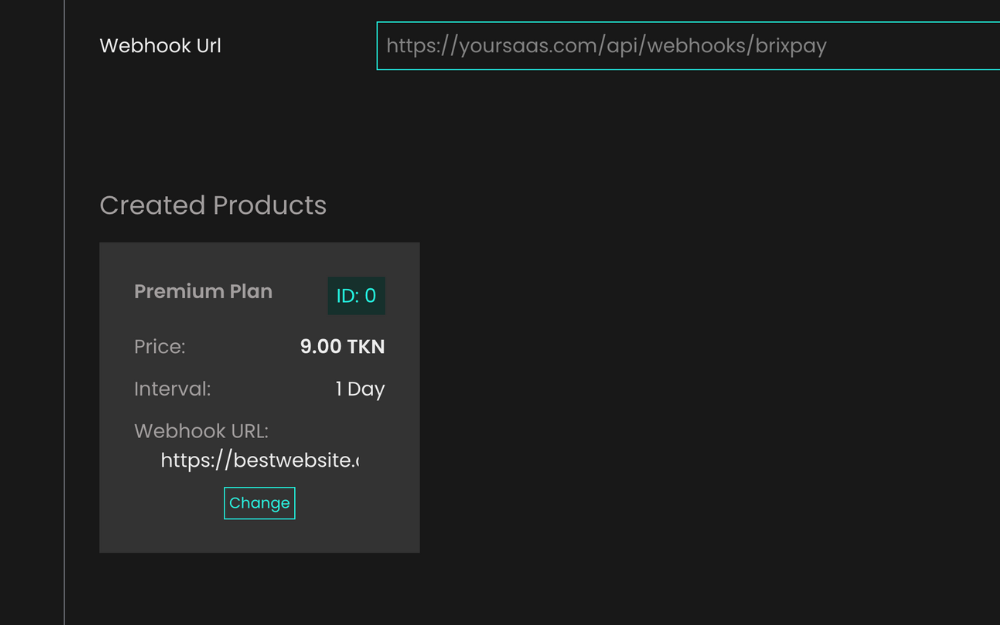Click the ID: 0 badge
Image resolution: width=1000 pixels, height=625 pixels.
click(356, 296)
